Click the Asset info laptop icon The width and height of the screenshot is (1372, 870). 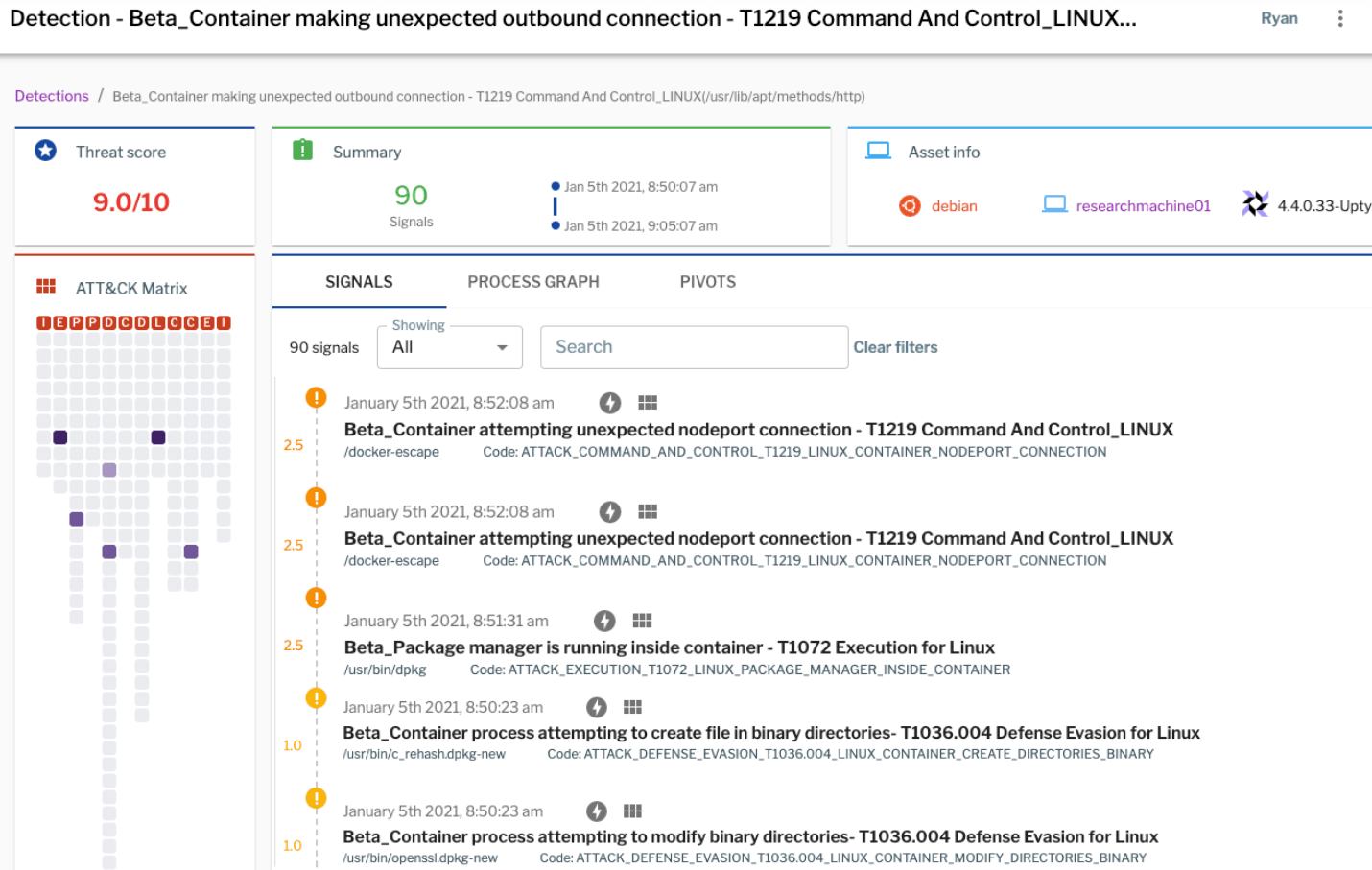878,151
